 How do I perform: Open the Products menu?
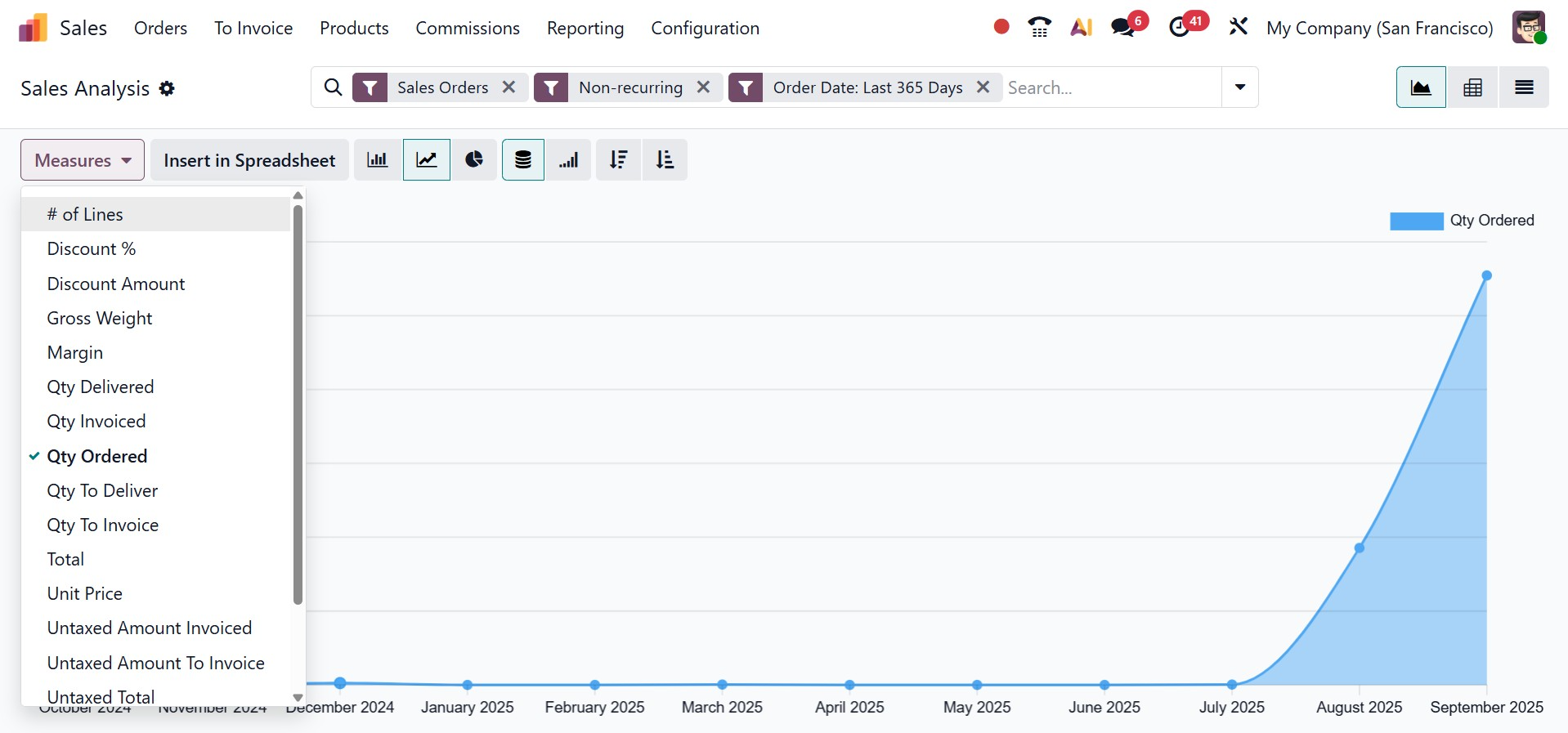click(354, 28)
